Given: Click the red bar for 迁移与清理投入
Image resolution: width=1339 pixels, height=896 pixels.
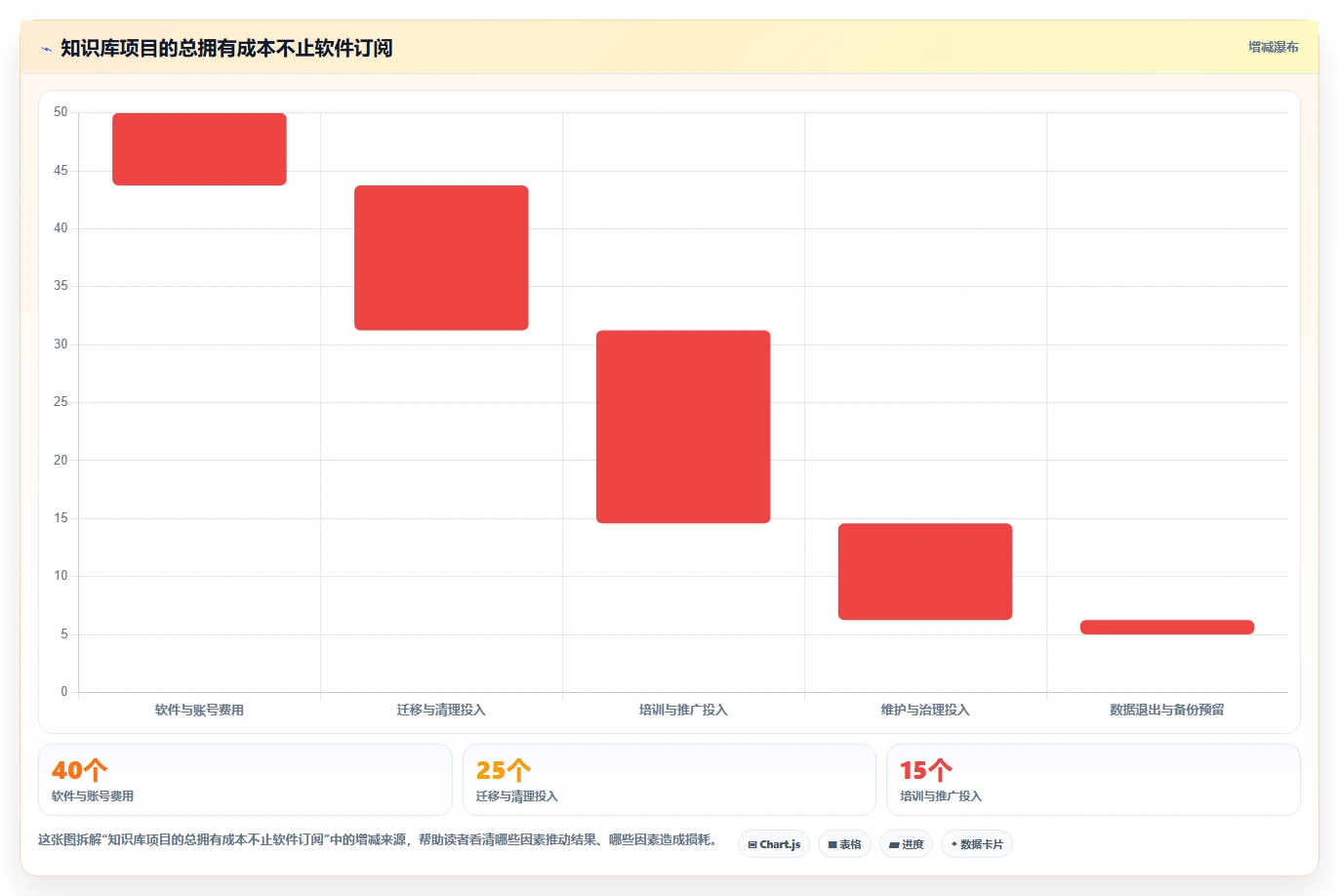Looking at the screenshot, I should point(441,258).
